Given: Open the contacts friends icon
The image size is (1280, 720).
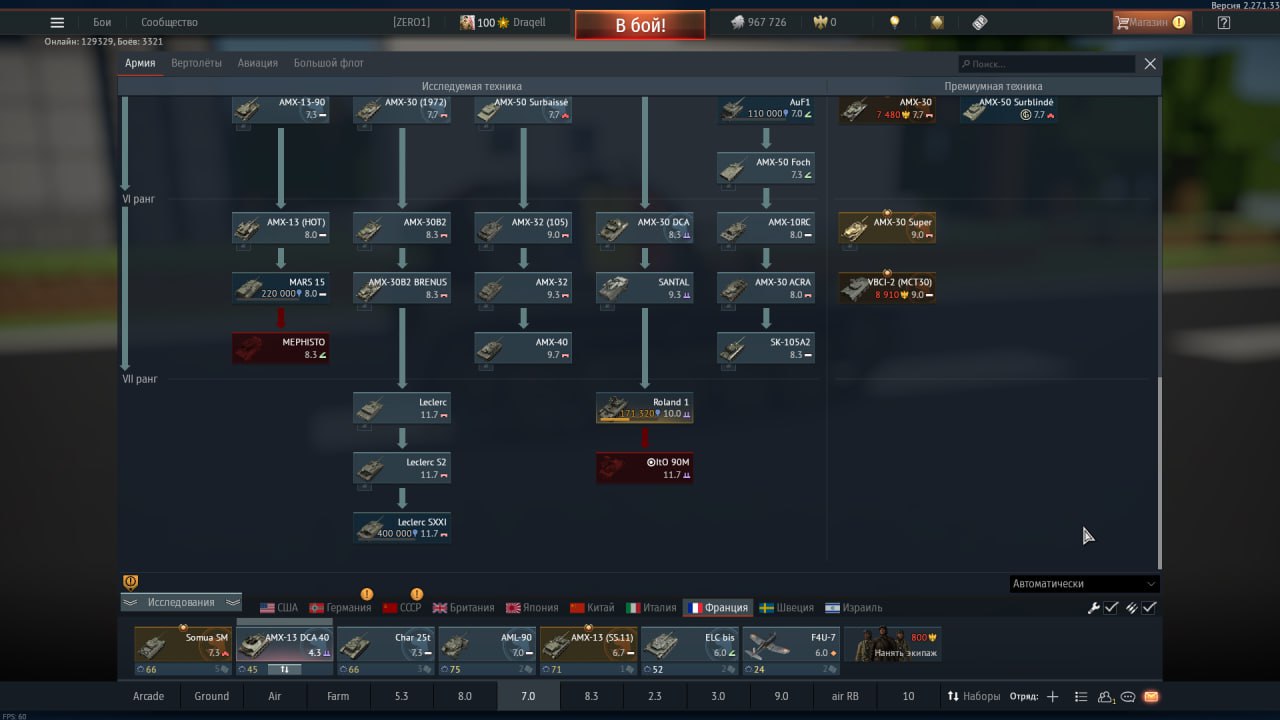Looking at the screenshot, I should (1106, 697).
